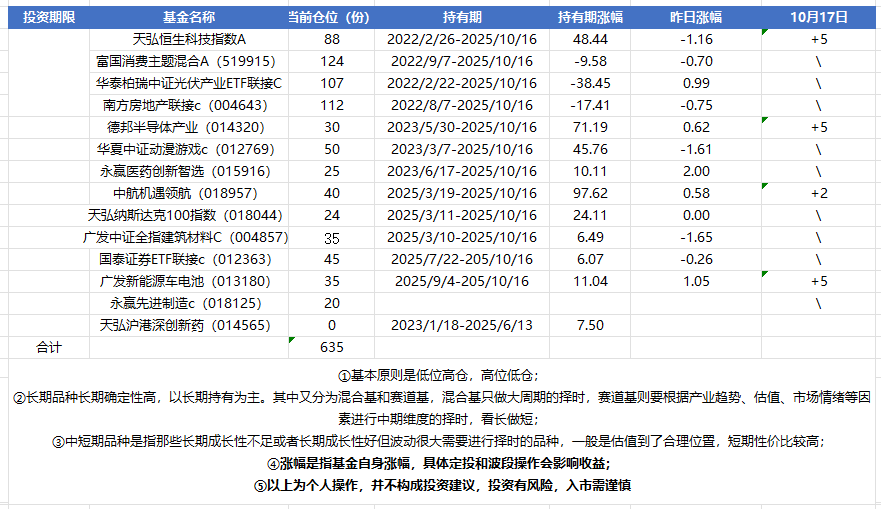Click the 广发新能源车电池（013180） cell

click(x=189, y=281)
